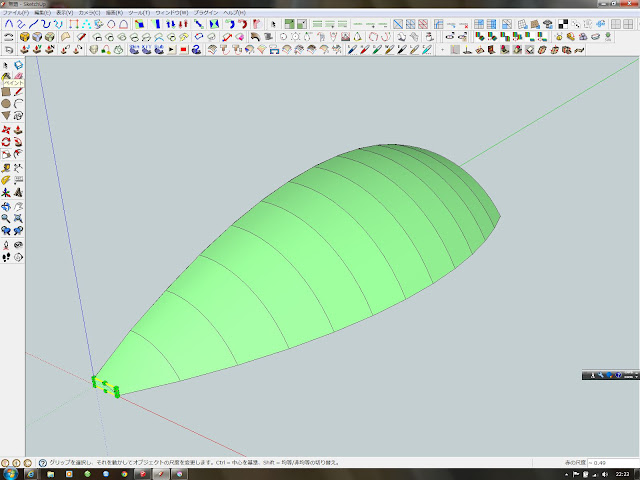
Task: Open the プラグイン menu
Action: [205, 13]
